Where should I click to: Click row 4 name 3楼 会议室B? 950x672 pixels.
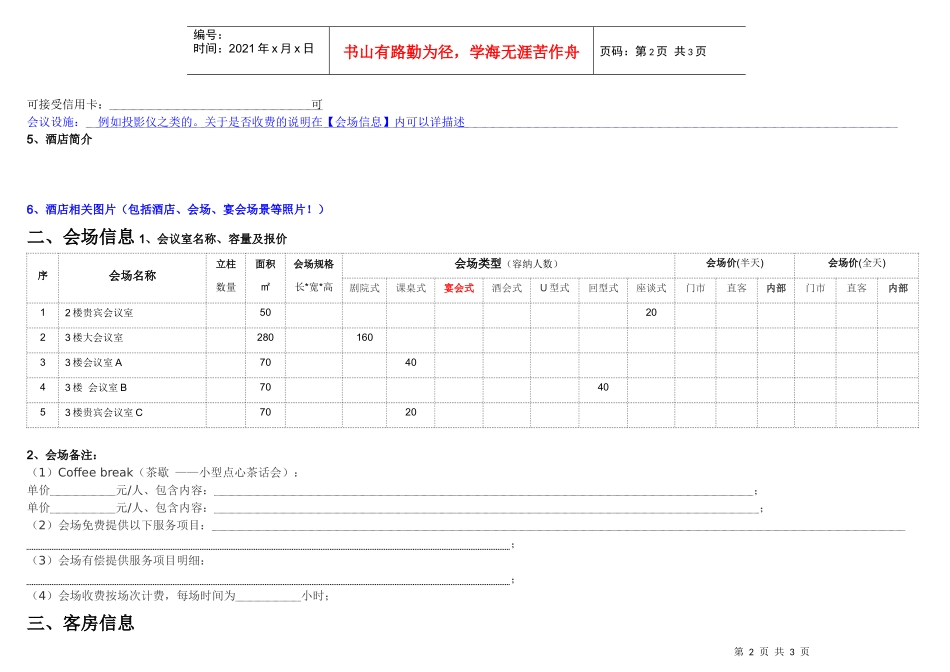[96, 388]
